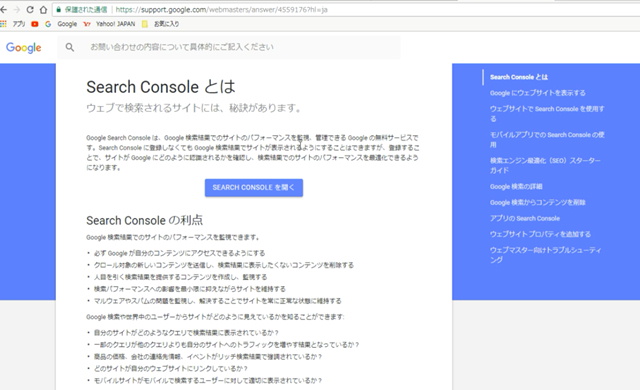Go back with the browser back arrow
The height and width of the screenshot is (390, 640).
pyautogui.click(x=3, y=9)
